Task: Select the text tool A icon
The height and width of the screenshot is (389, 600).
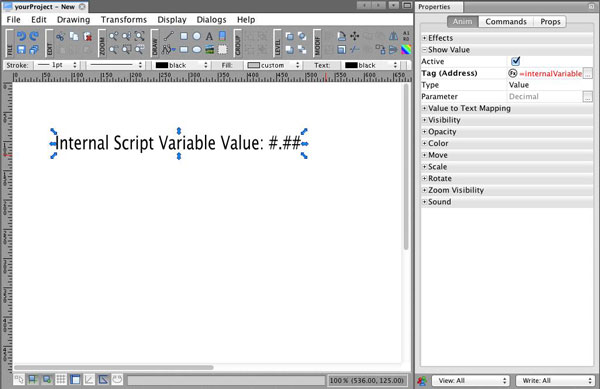Action: [x=209, y=36]
